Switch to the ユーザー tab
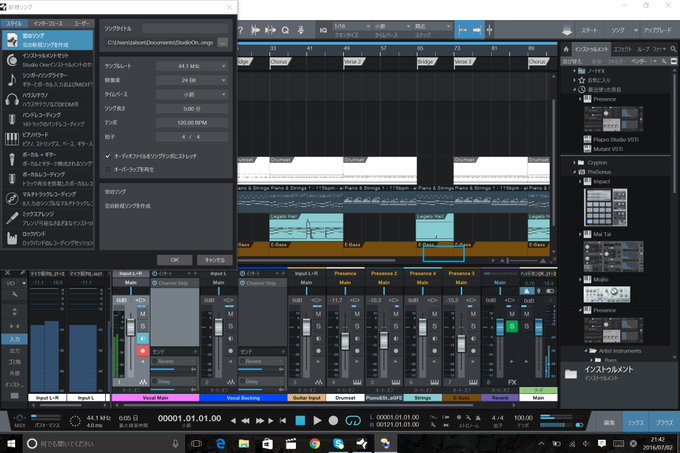The height and width of the screenshot is (453, 680). pos(81,23)
